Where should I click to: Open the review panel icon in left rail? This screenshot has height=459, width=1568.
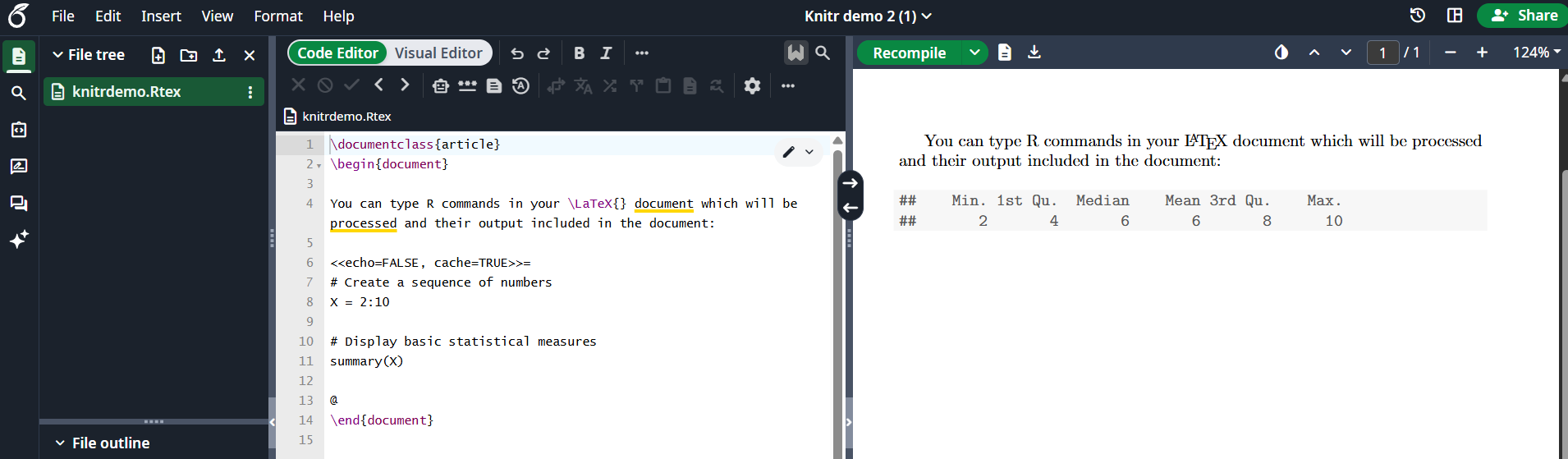(19, 167)
